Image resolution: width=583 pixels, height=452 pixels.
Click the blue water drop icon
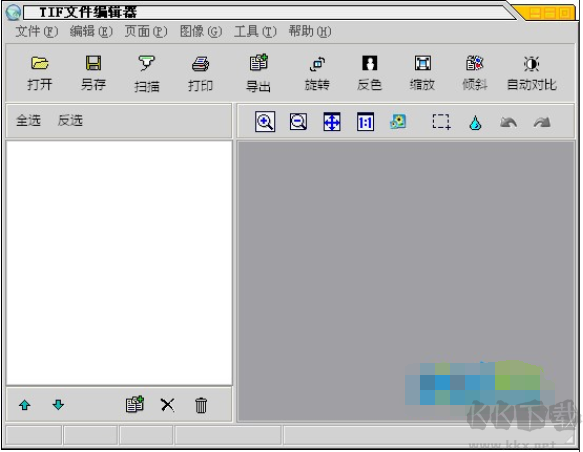[475, 123]
